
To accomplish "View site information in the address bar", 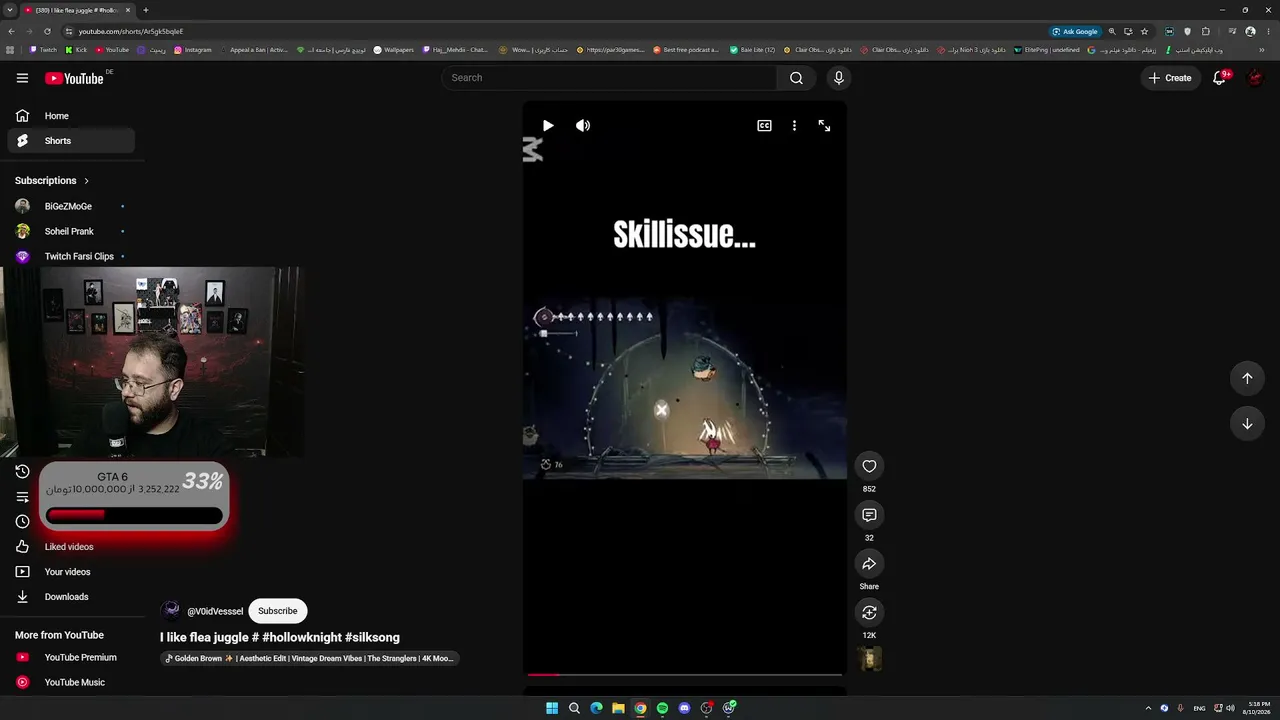I will [x=68, y=31].
